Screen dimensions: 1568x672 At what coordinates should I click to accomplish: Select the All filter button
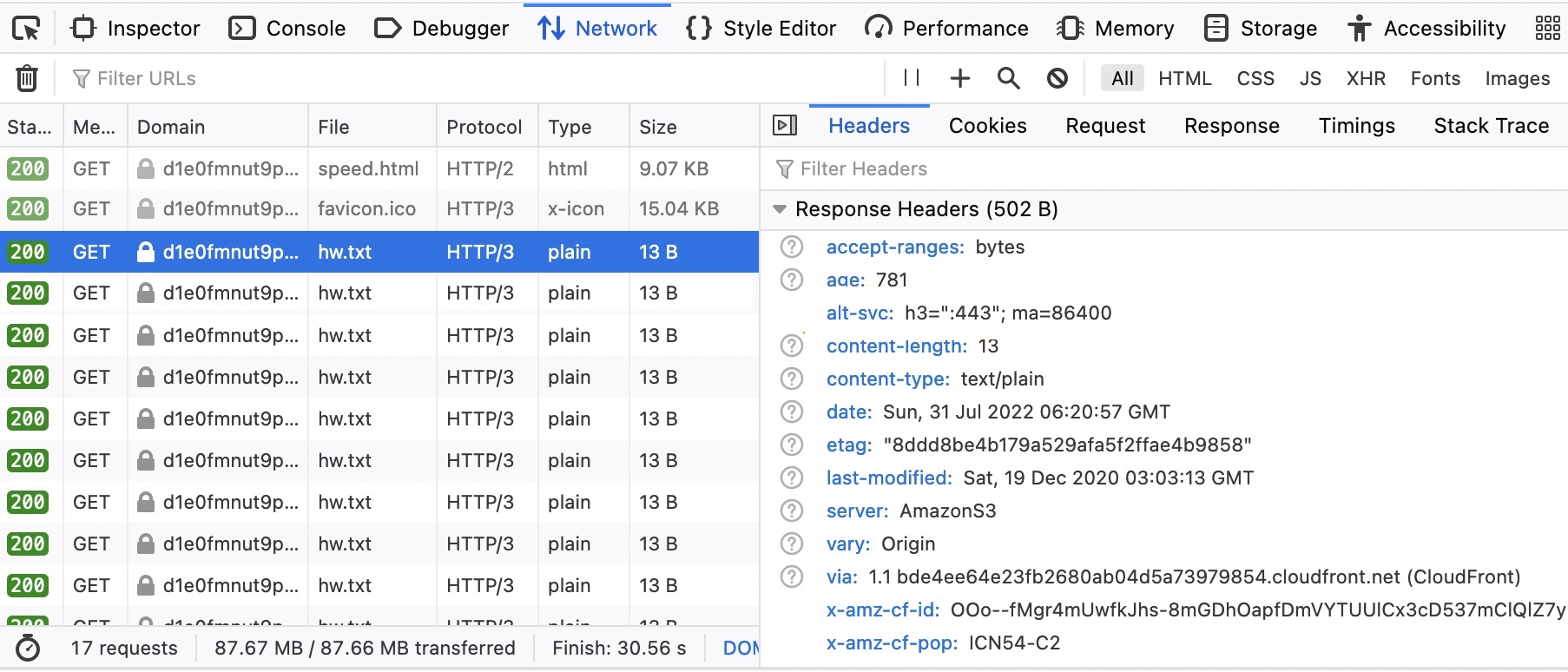coord(1122,78)
